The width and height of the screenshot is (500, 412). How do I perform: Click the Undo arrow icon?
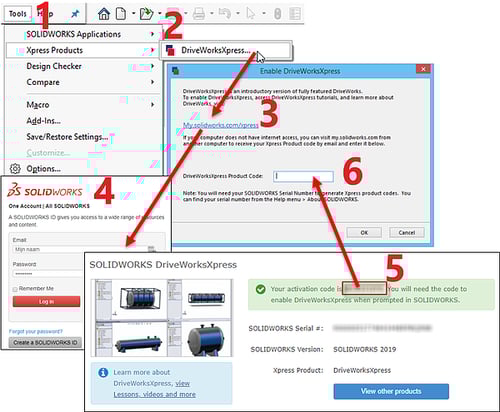(224, 14)
